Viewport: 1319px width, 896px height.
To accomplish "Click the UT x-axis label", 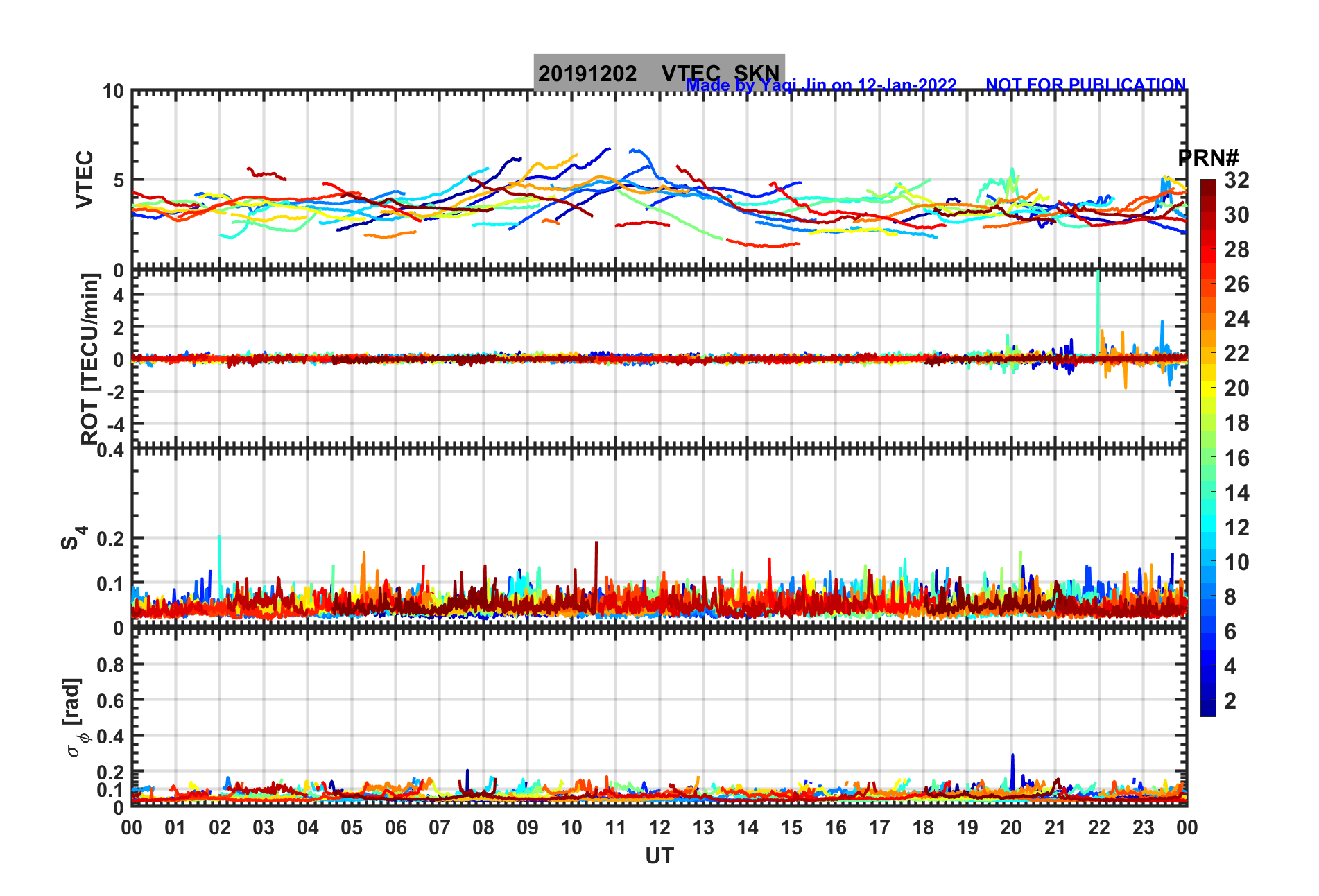I will (659, 856).
